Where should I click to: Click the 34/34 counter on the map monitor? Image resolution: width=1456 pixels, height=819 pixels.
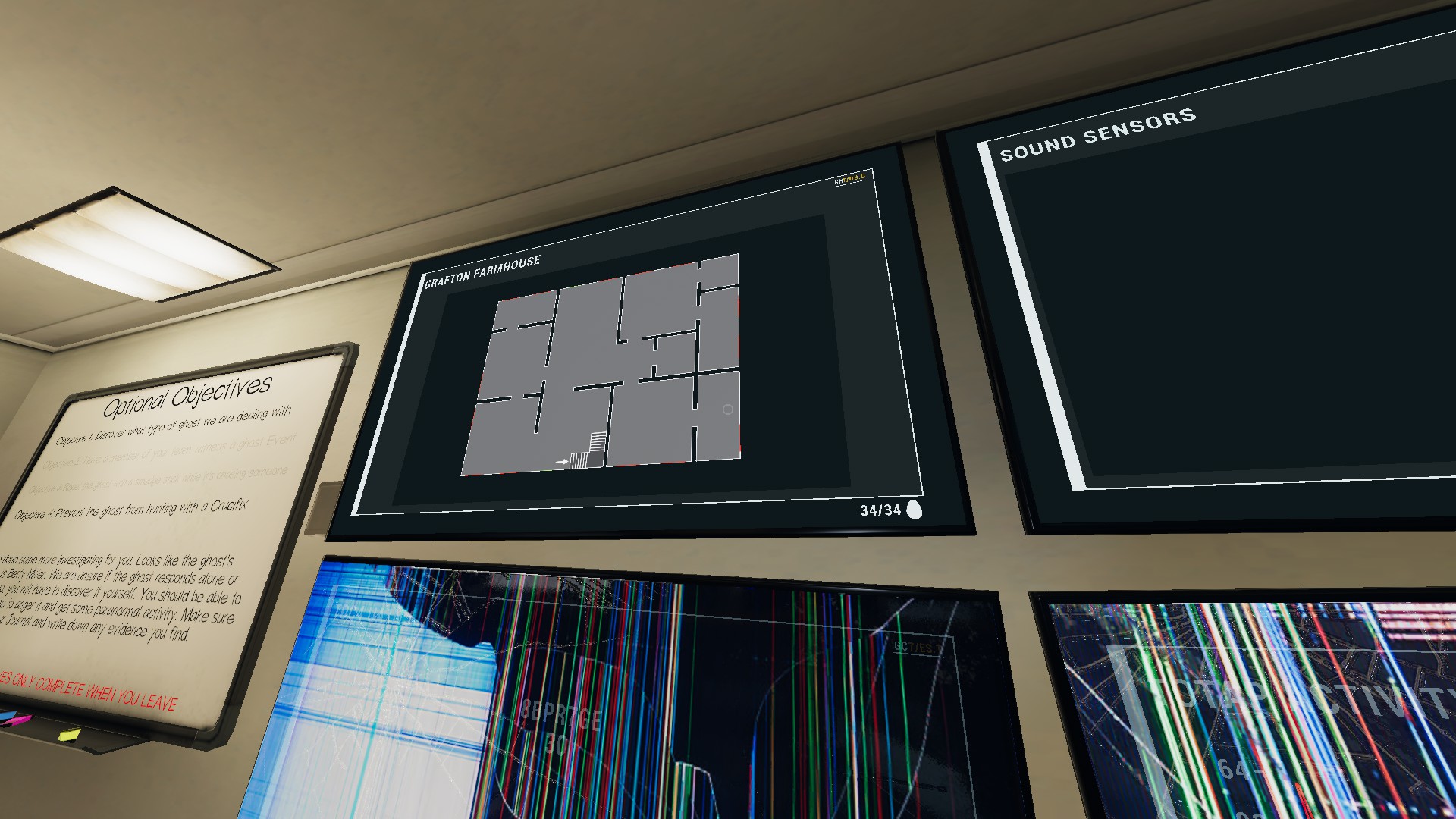[x=880, y=510]
